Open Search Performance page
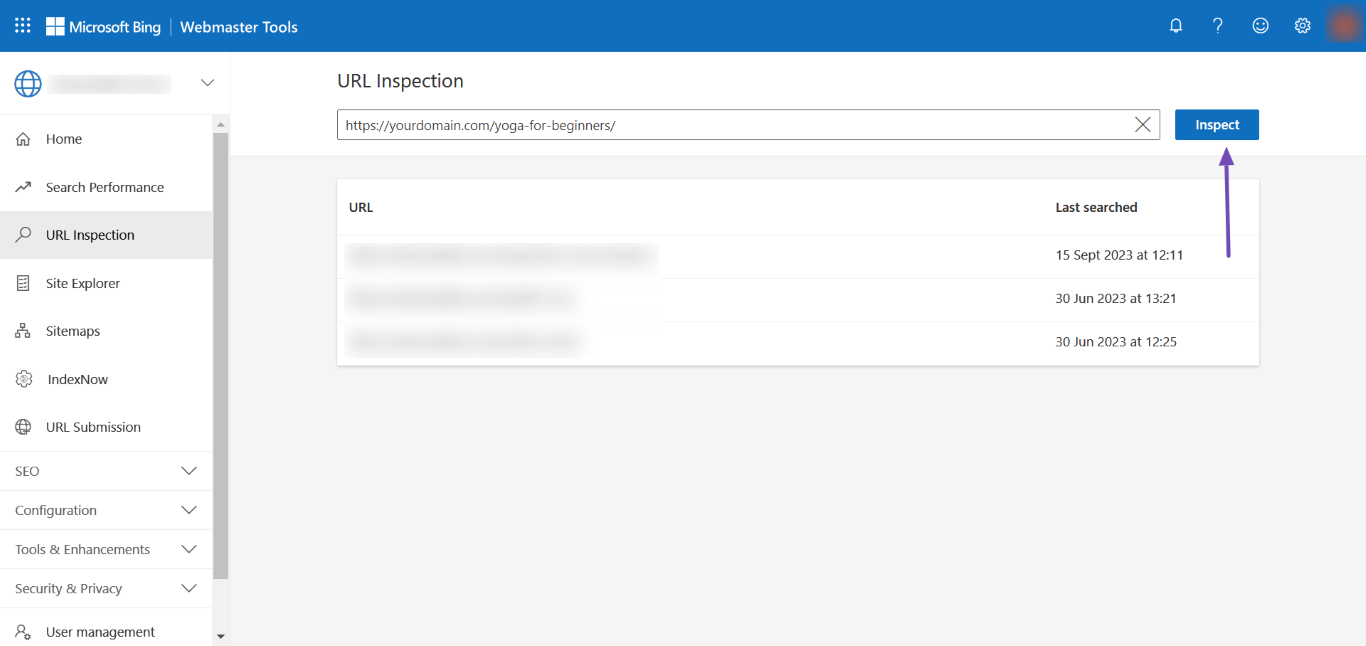Screen dimensions: 1366x646 (106, 187)
